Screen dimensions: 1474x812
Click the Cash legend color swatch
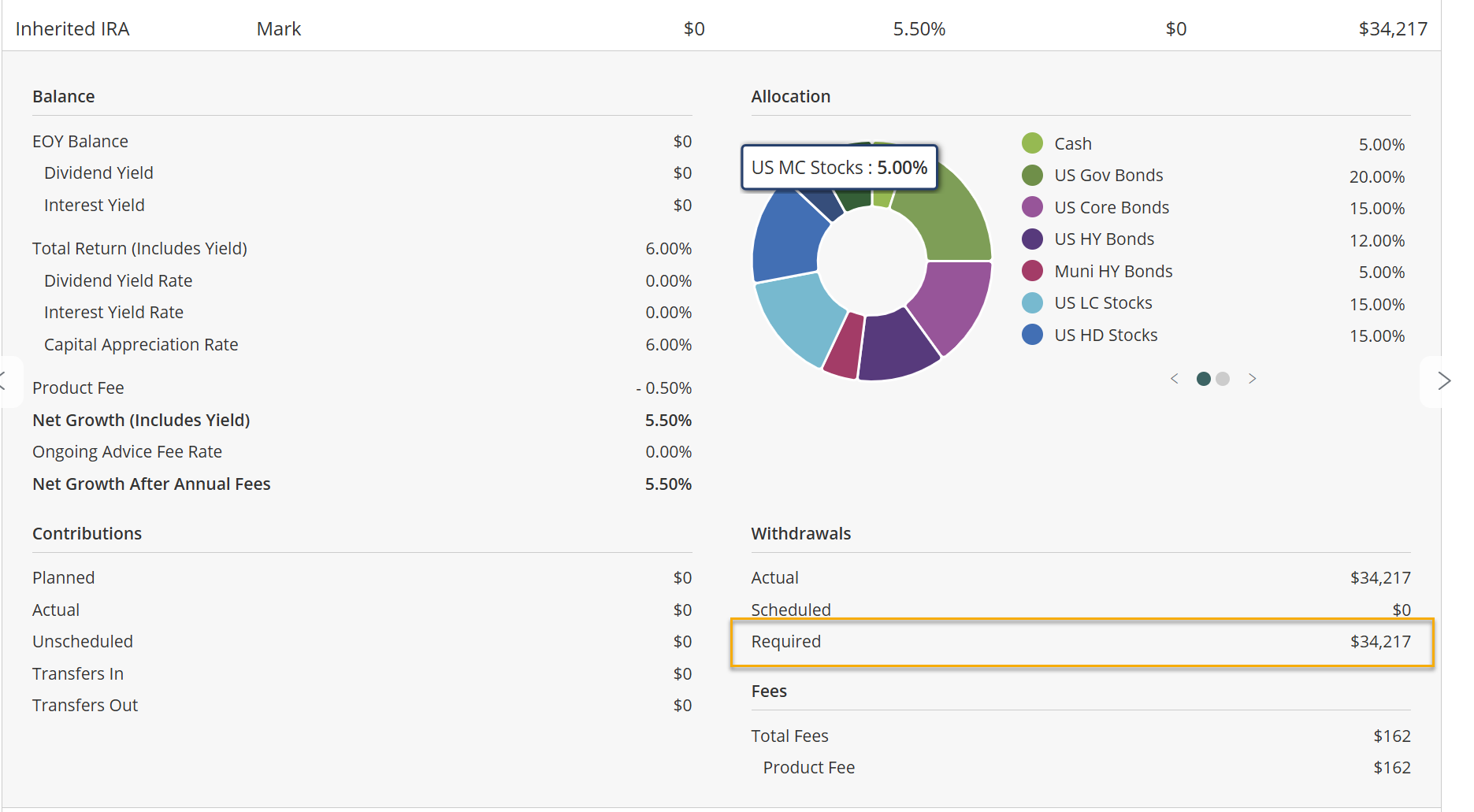click(x=1032, y=143)
